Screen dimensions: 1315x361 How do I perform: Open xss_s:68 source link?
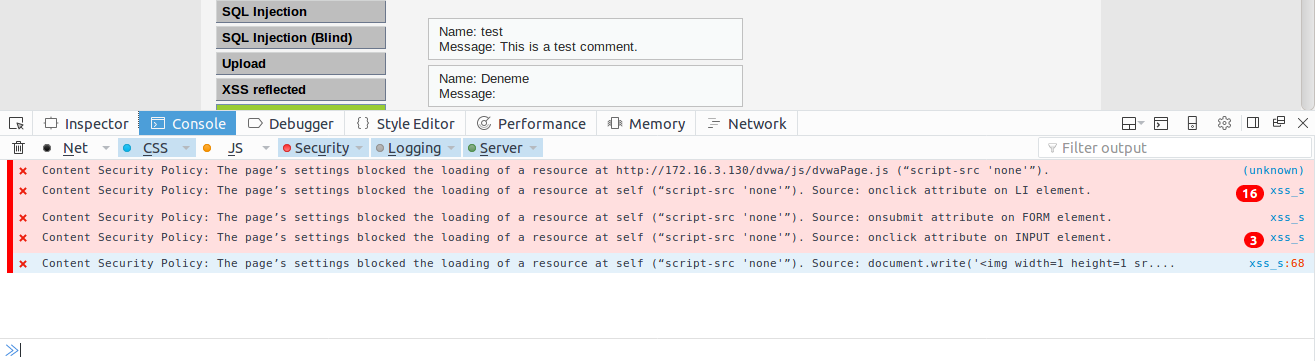[x=1276, y=263]
